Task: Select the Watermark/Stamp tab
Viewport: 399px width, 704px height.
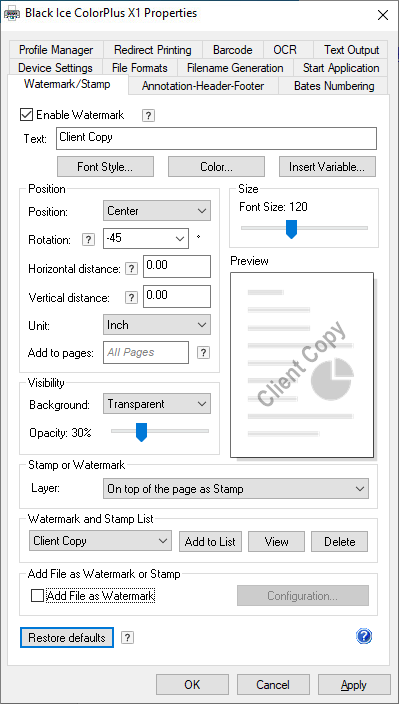Action: tap(67, 84)
